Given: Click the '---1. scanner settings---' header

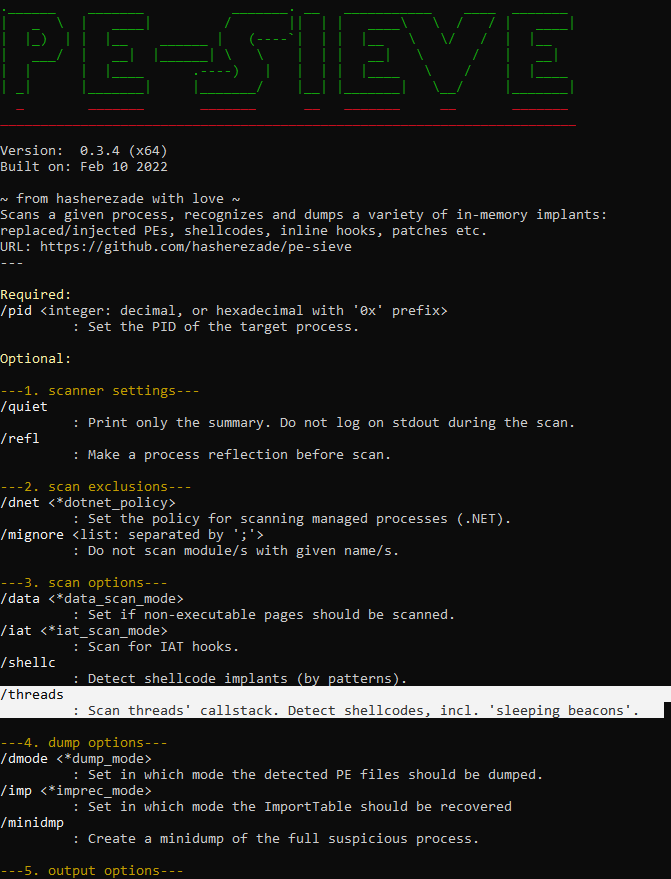Looking at the screenshot, I should coord(100,390).
